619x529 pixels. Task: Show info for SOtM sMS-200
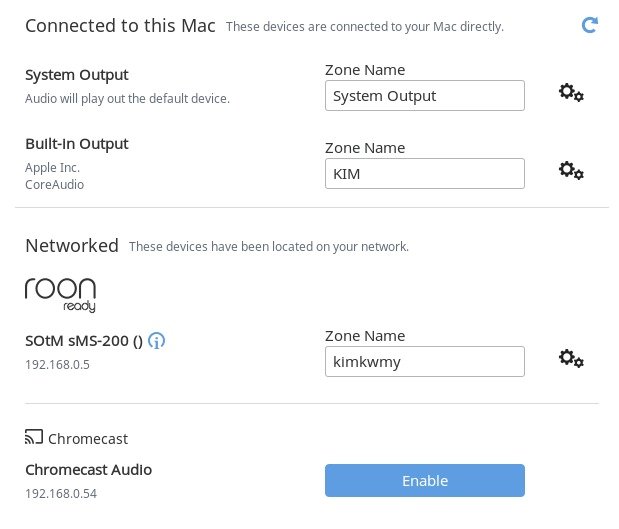coord(157,341)
